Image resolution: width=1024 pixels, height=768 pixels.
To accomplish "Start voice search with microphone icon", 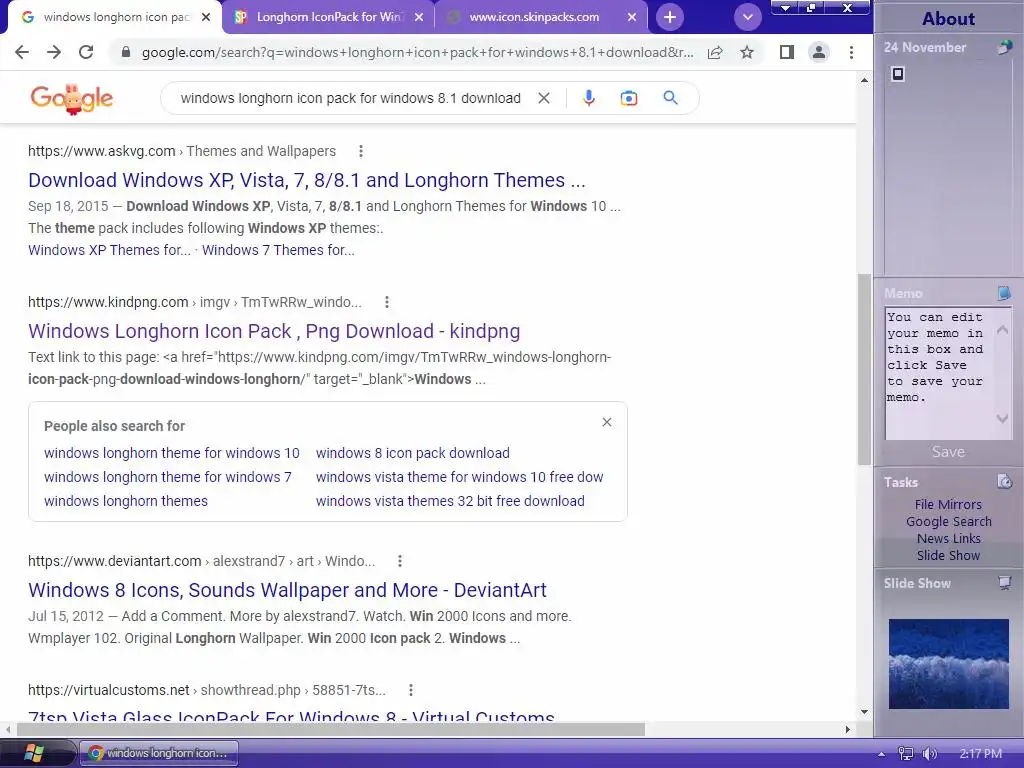I will [588, 98].
